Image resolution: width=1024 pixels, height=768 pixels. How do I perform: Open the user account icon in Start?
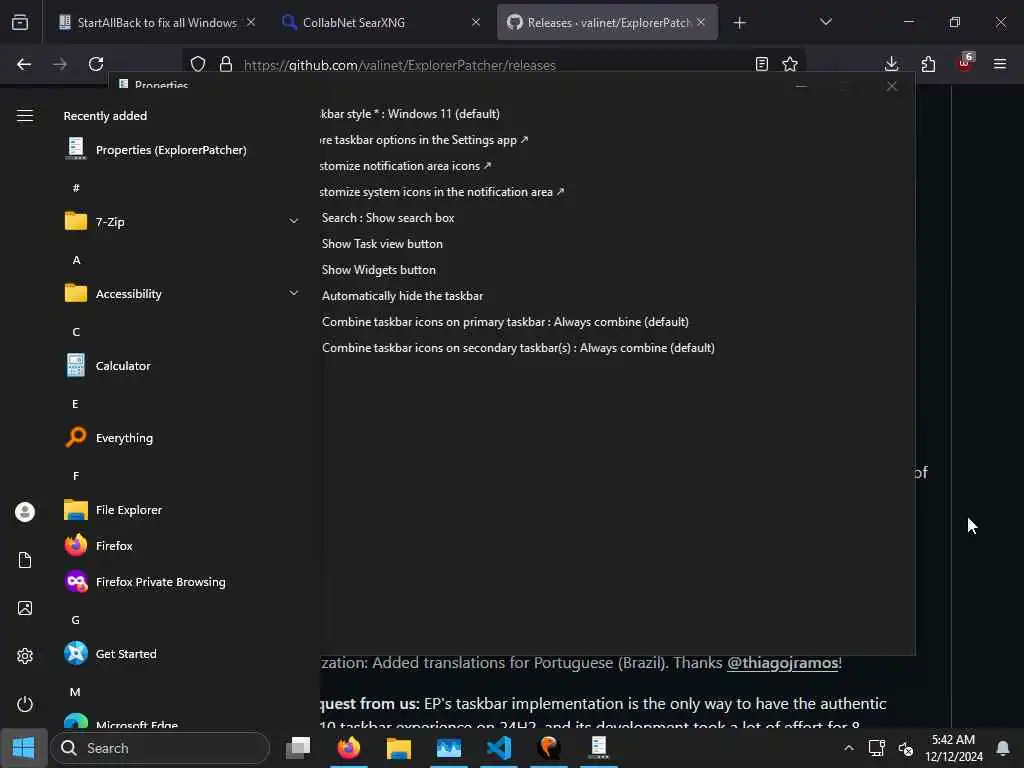click(25, 512)
